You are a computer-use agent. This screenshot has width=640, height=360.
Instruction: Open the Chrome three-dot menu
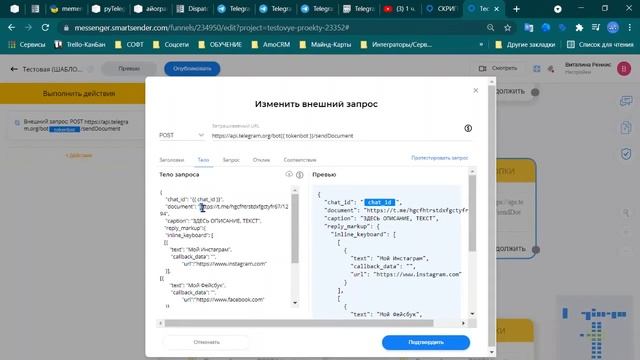pos(630,28)
